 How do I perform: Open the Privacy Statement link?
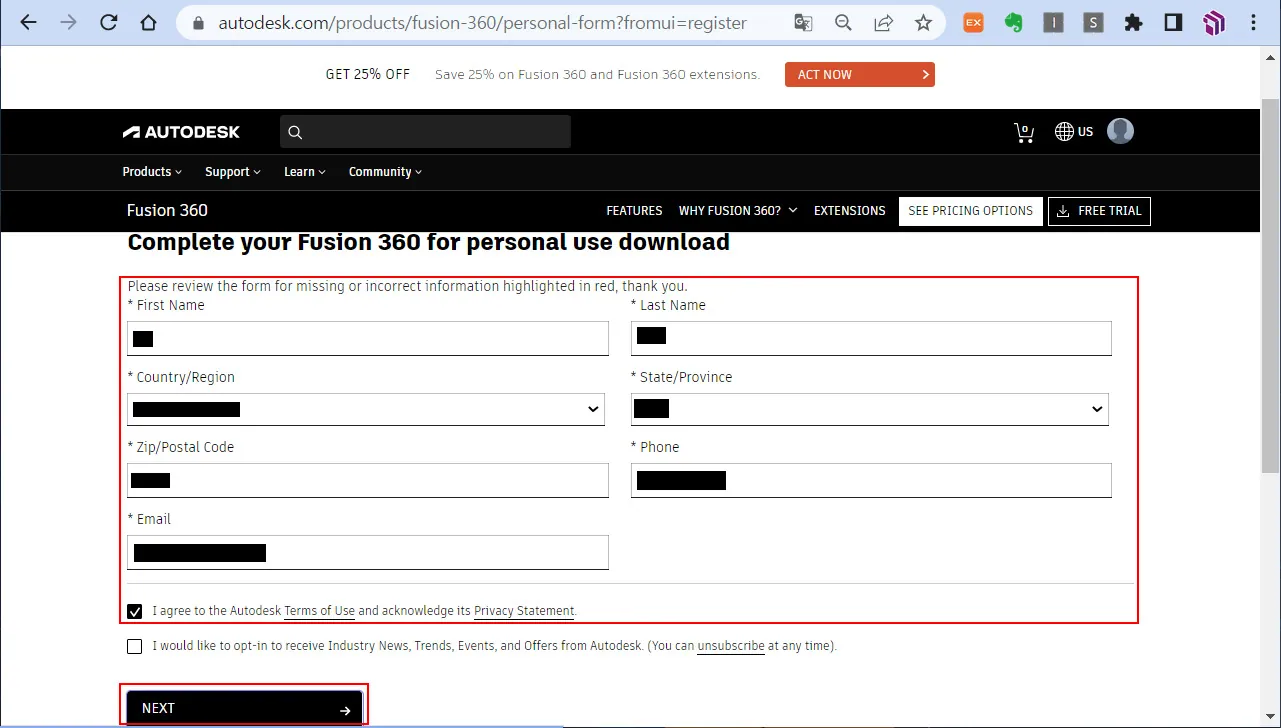(524, 611)
